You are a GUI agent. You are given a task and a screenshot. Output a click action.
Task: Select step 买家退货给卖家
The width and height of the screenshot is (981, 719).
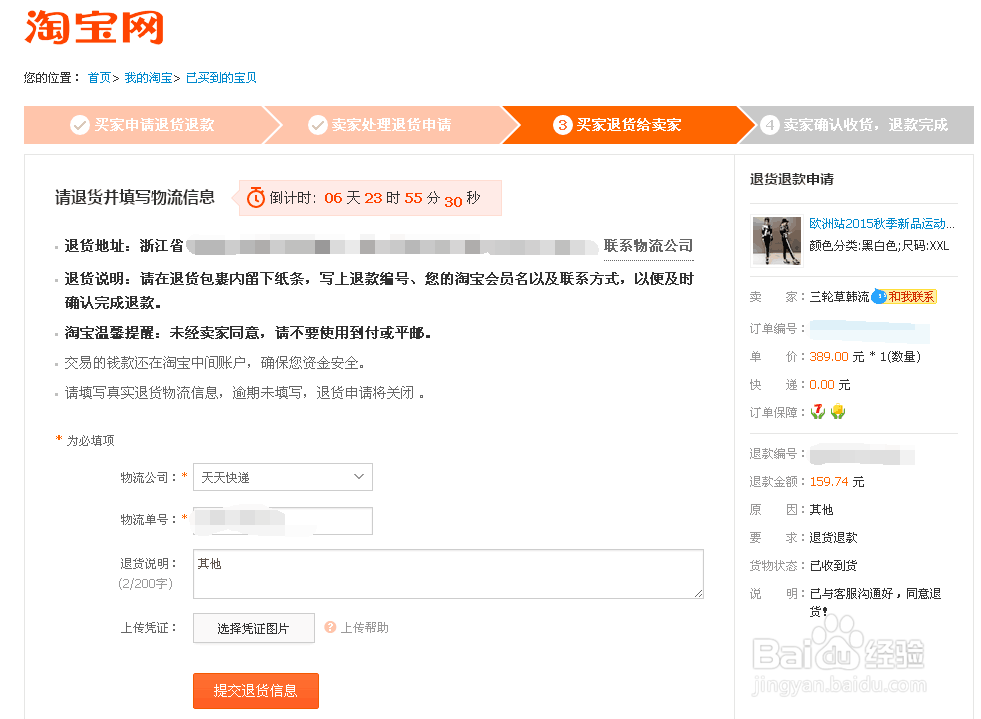628,125
